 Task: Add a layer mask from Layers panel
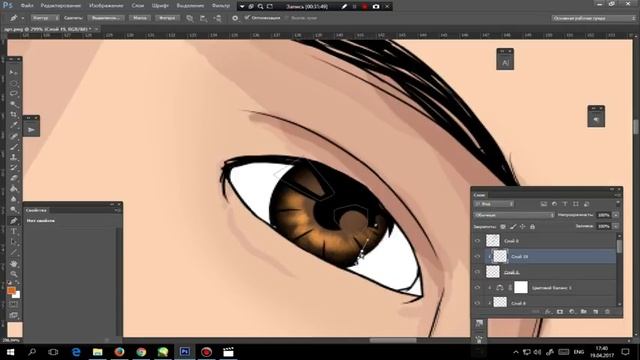(560, 311)
